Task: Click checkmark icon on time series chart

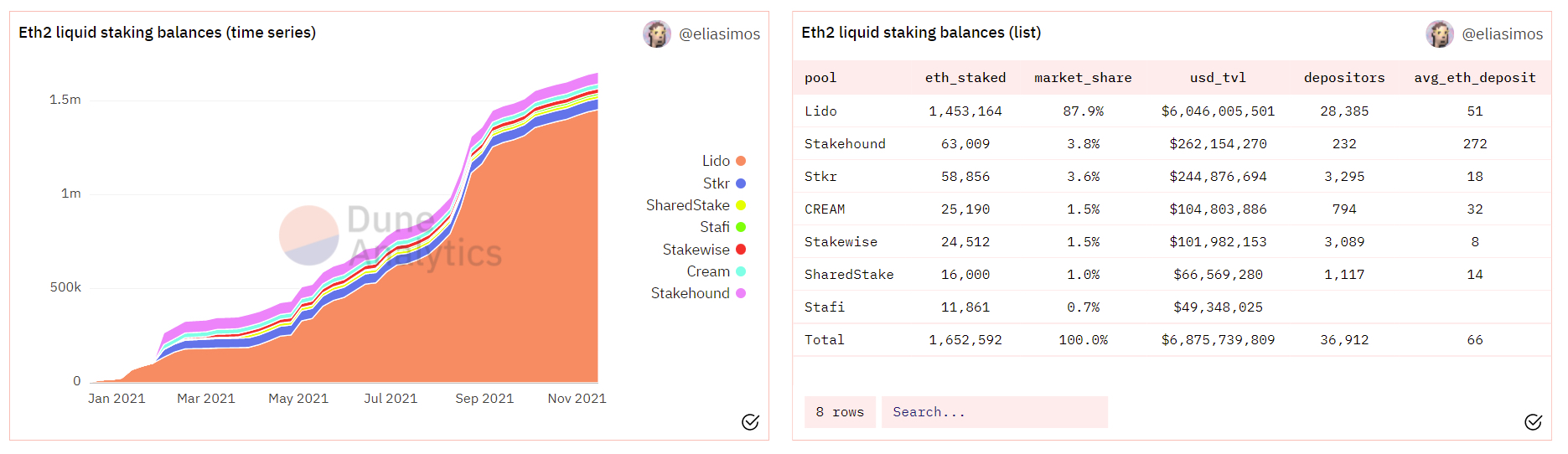Action: point(750,422)
